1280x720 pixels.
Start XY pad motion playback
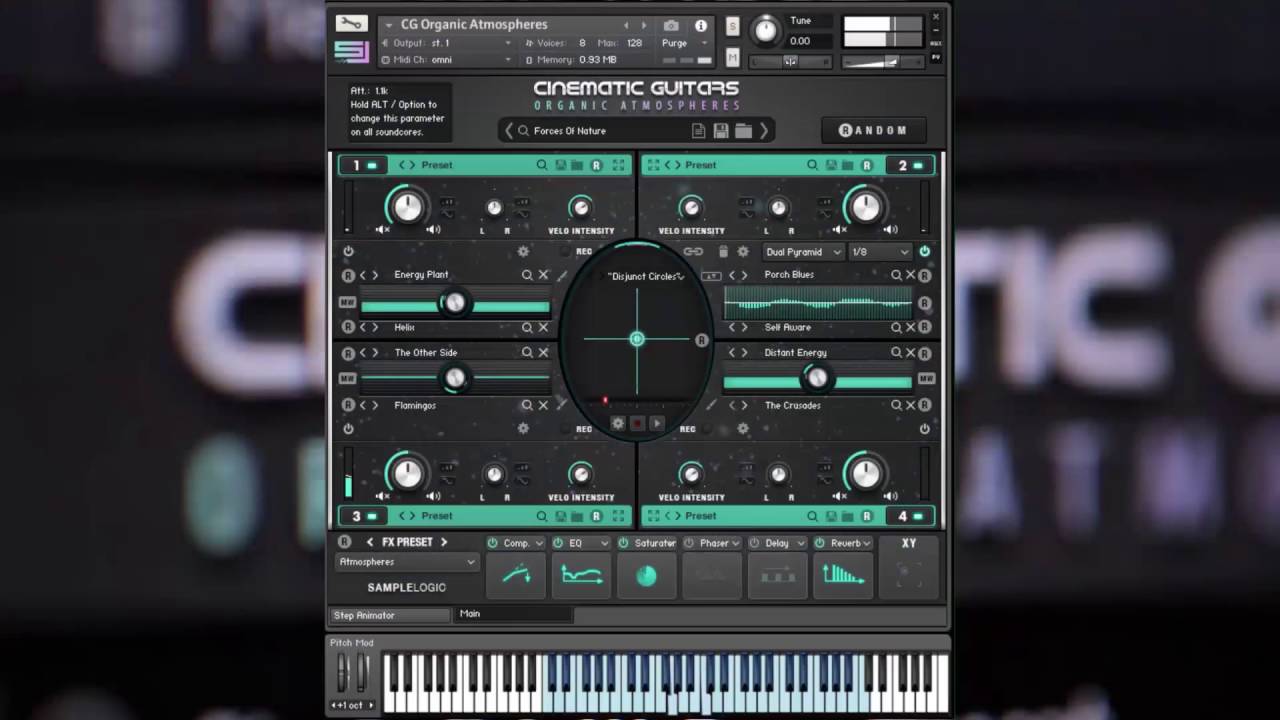(657, 424)
